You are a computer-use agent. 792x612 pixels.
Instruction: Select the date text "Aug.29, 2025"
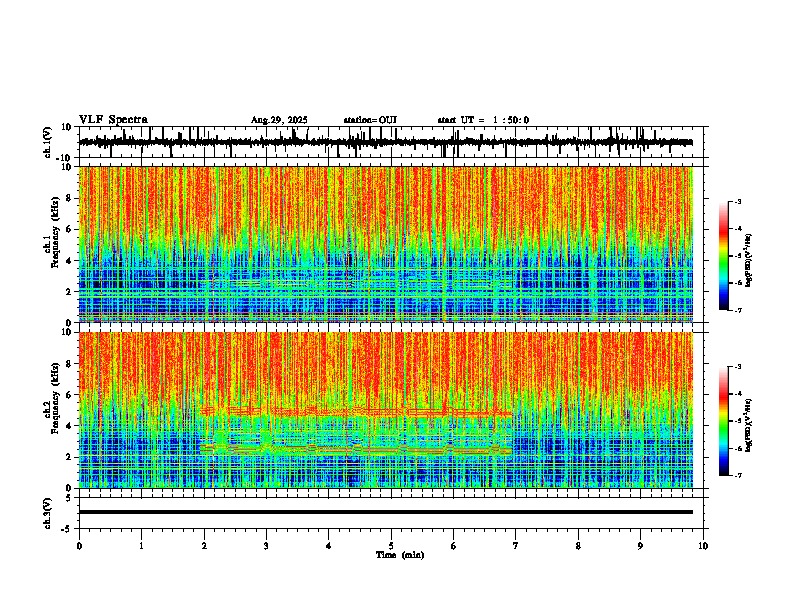(279, 120)
